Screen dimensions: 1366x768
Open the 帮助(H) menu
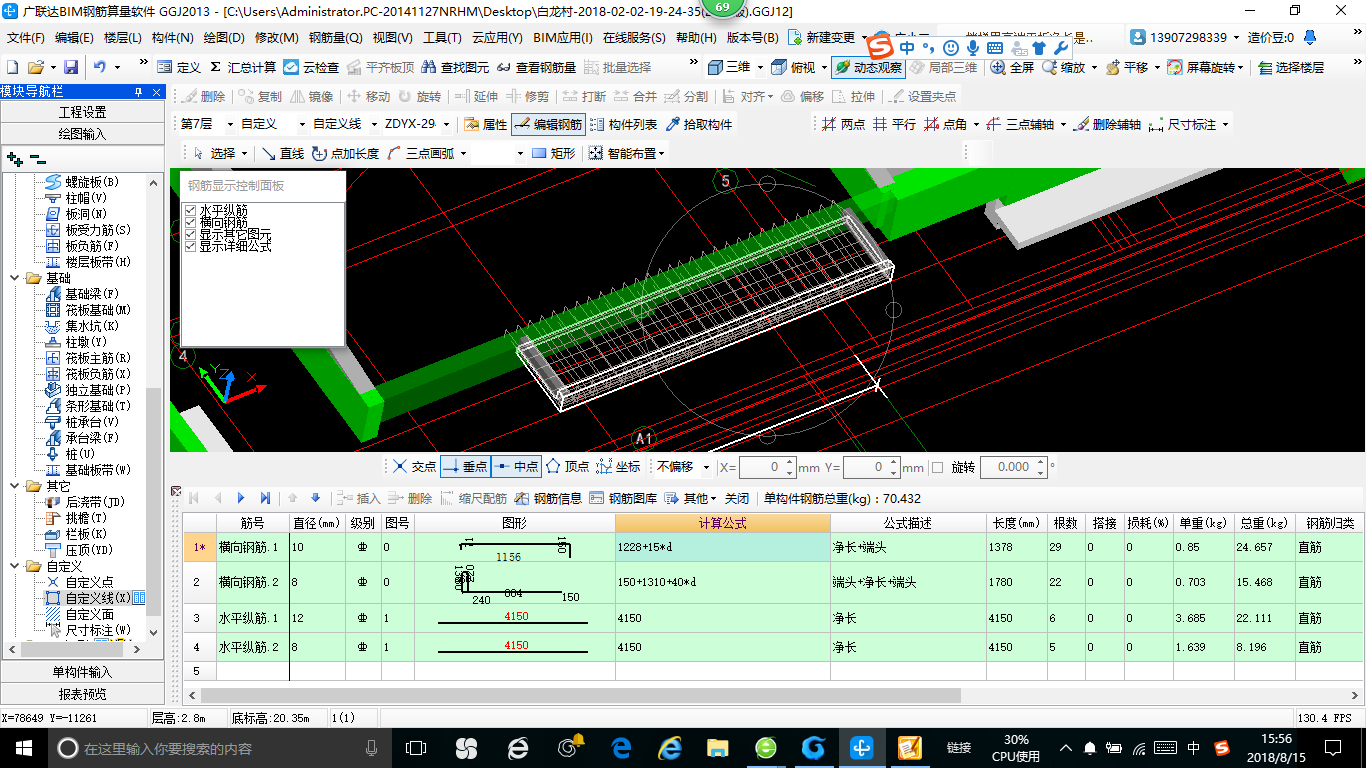[x=696, y=38]
